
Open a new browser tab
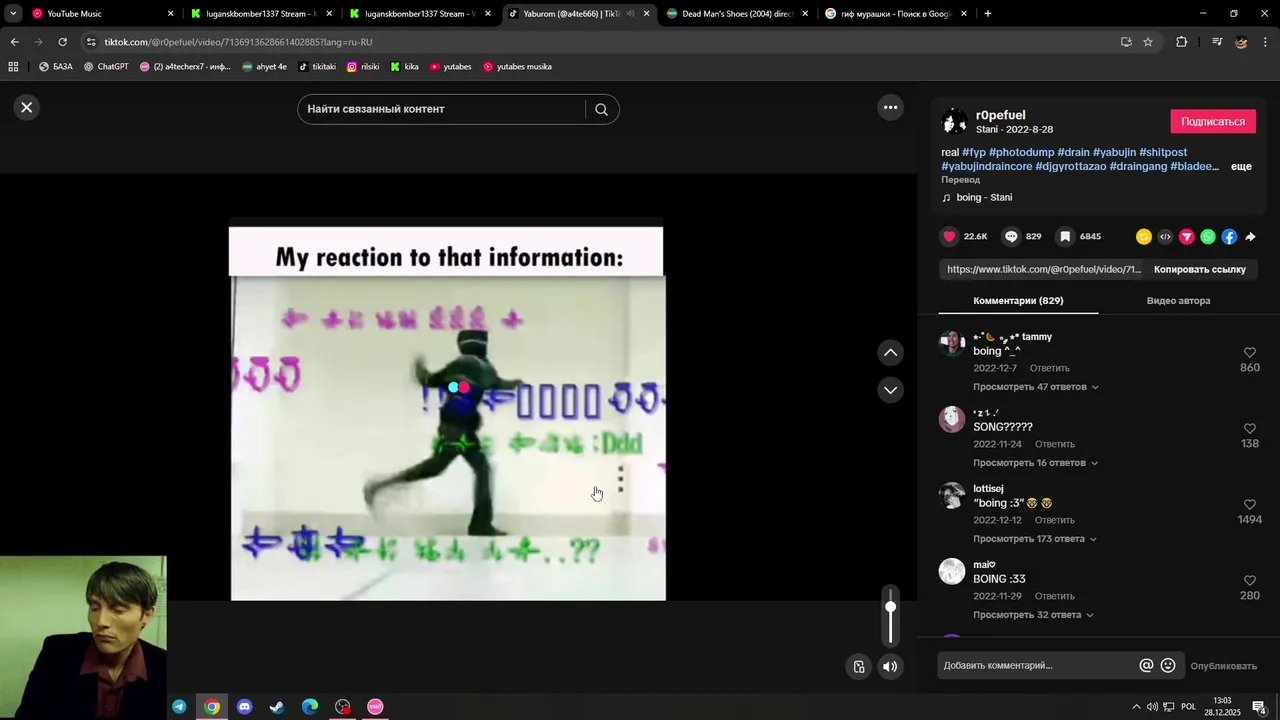(987, 14)
